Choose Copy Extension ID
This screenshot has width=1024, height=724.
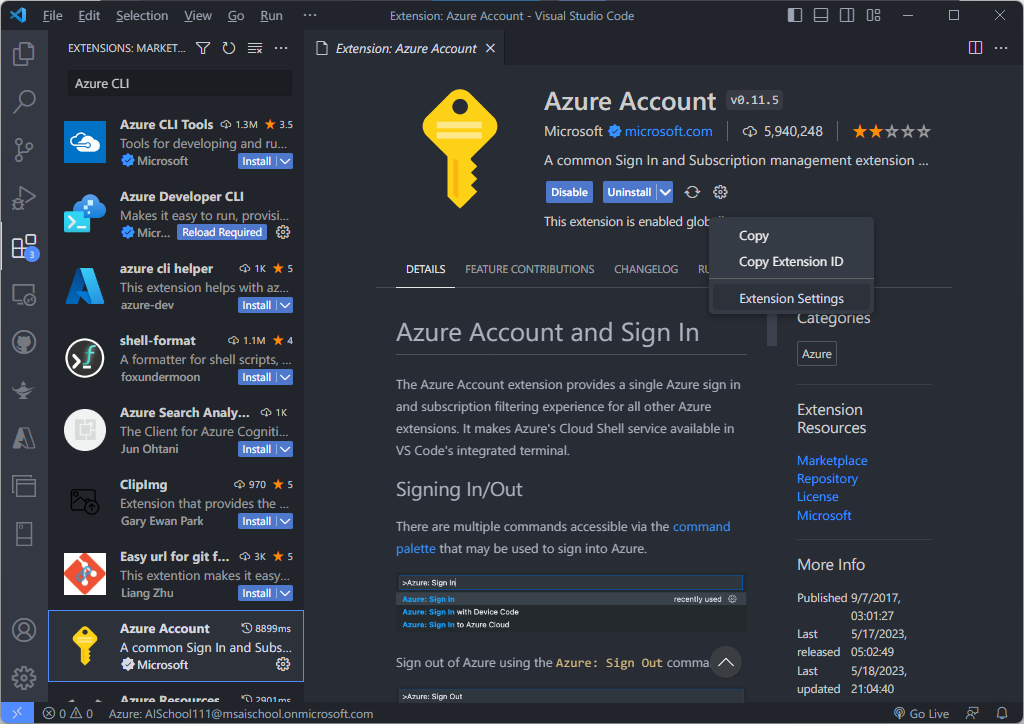[791, 262]
